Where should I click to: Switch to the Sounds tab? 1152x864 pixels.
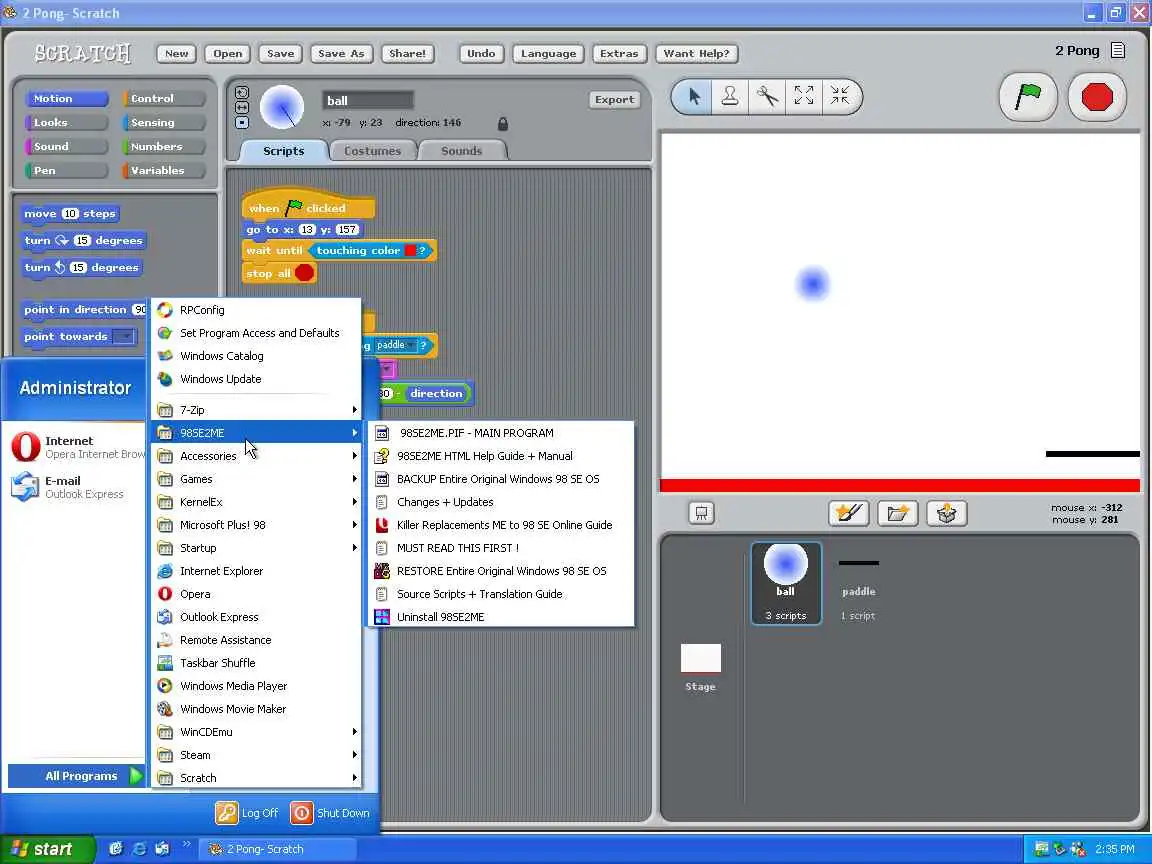(x=461, y=151)
